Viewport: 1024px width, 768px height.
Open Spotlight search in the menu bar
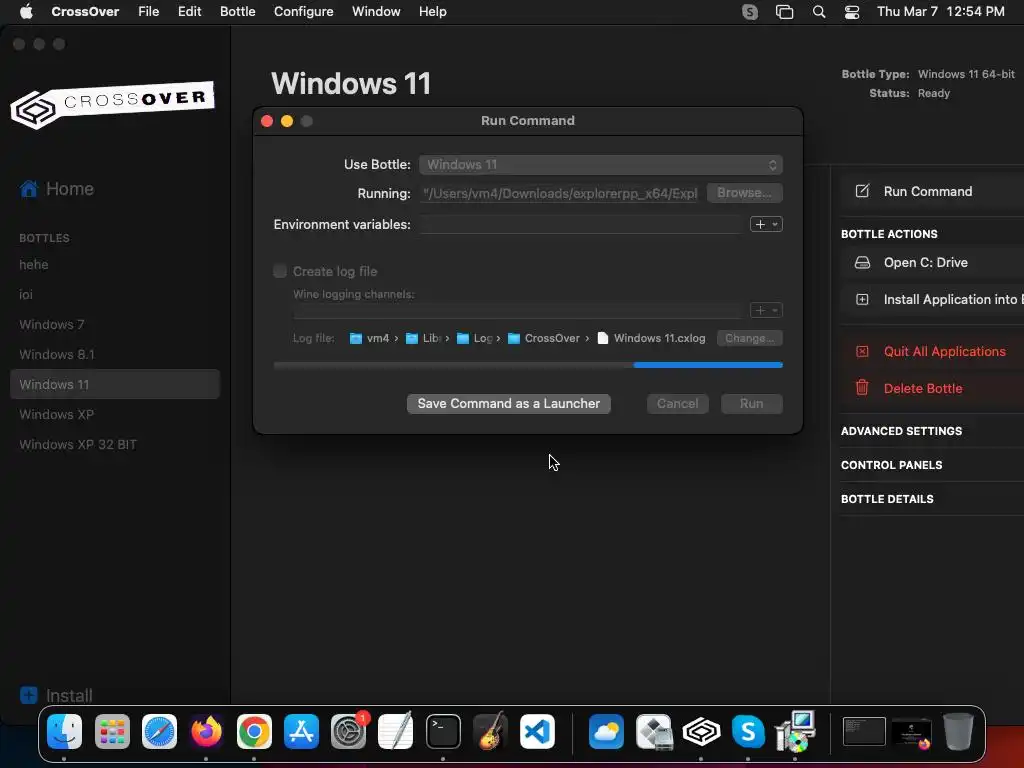818,12
